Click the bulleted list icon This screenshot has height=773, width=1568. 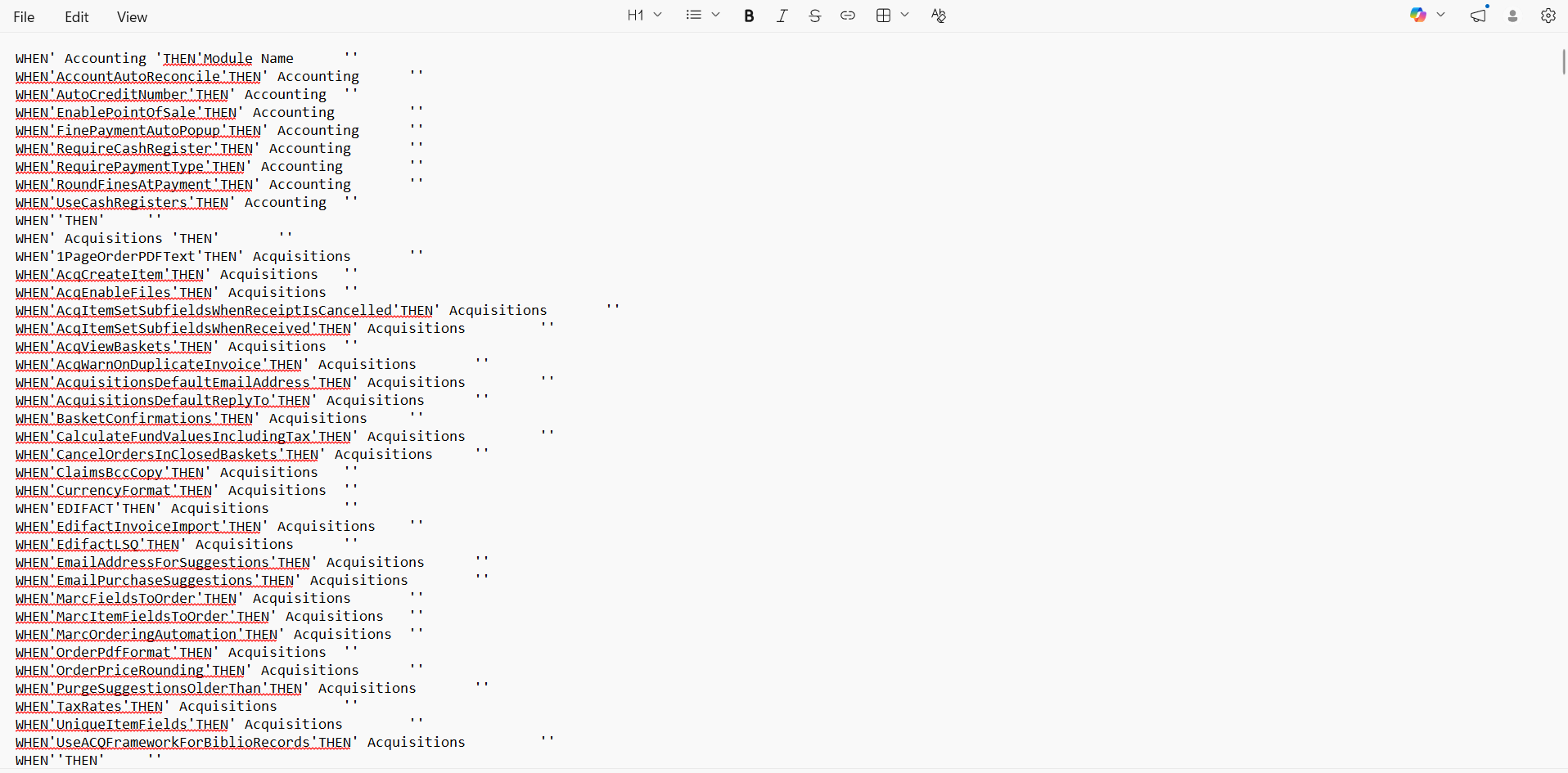click(693, 16)
